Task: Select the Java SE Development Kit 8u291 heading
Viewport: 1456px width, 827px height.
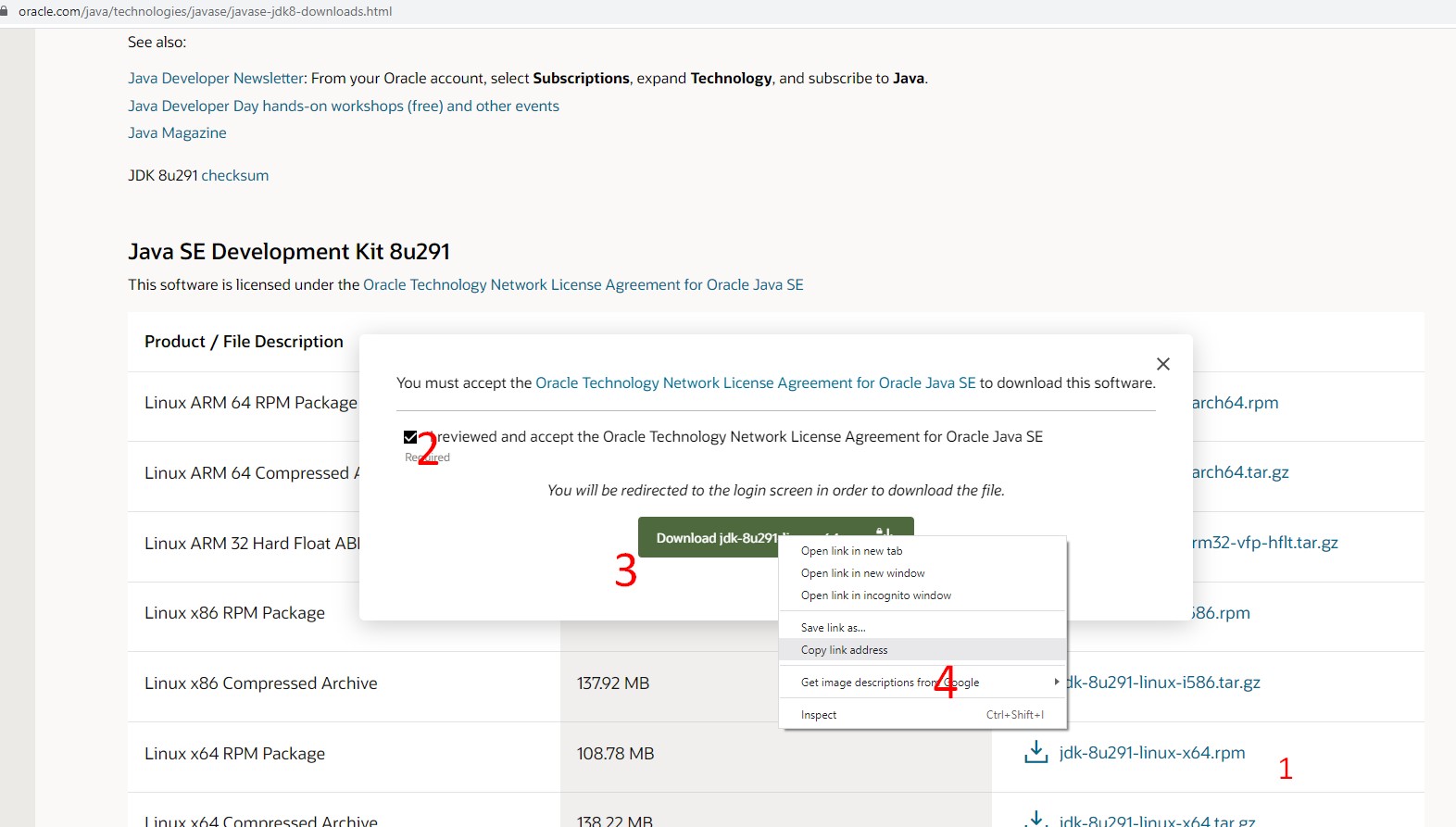Action: tap(289, 252)
